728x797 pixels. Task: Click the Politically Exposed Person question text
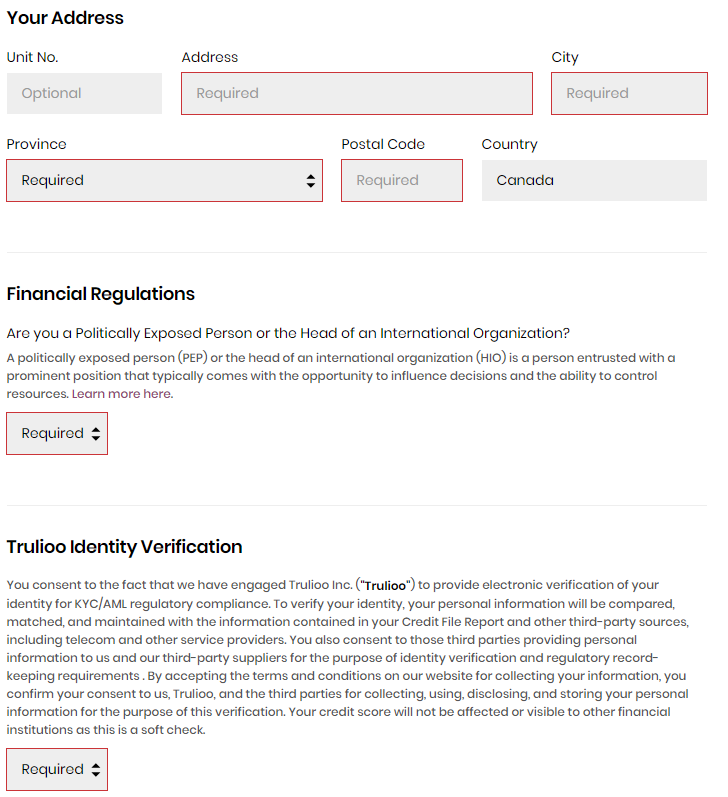coord(288,333)
